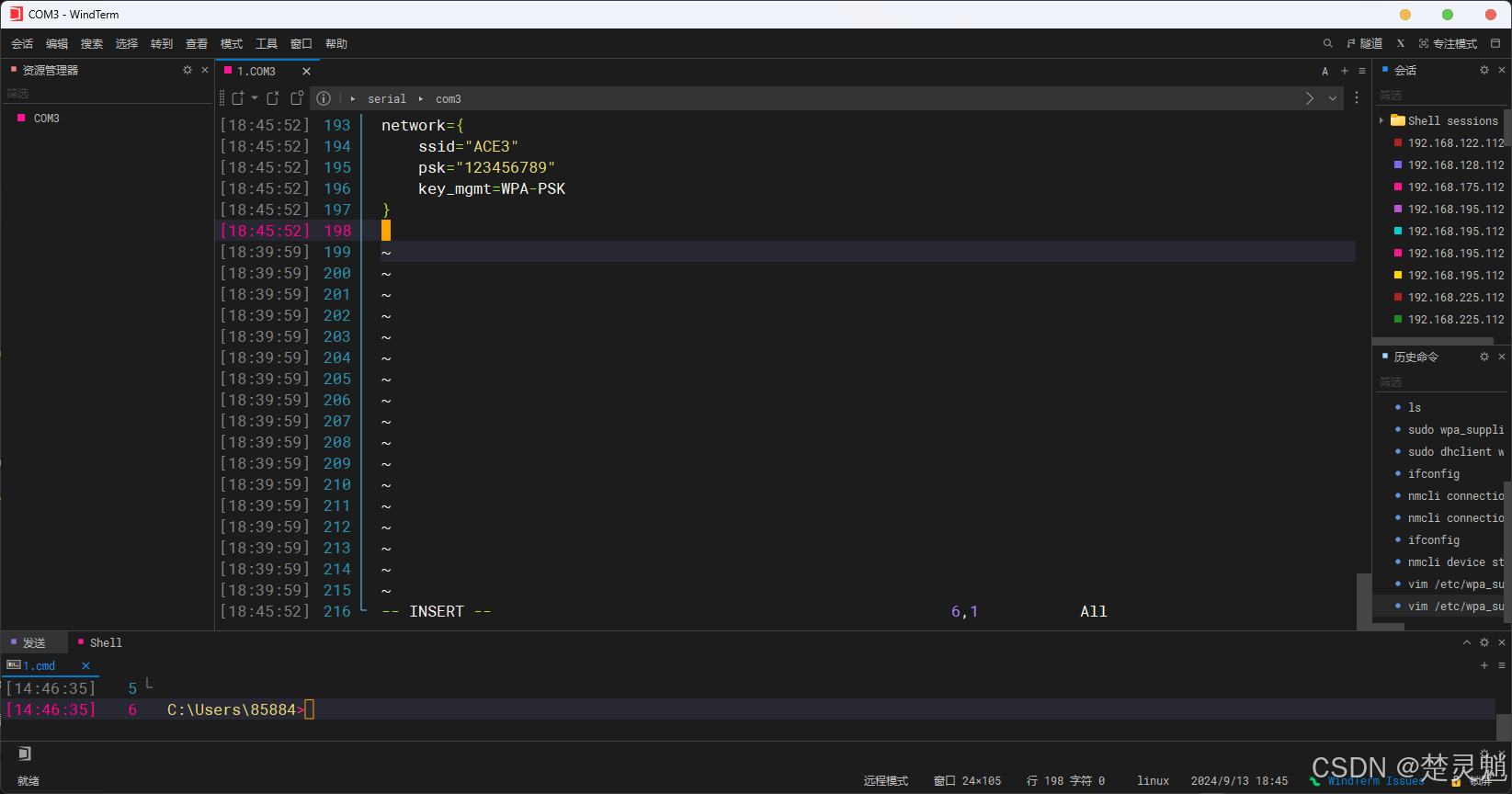
Task: Switch to the 1.cmd tab
Action: [39, 665]
